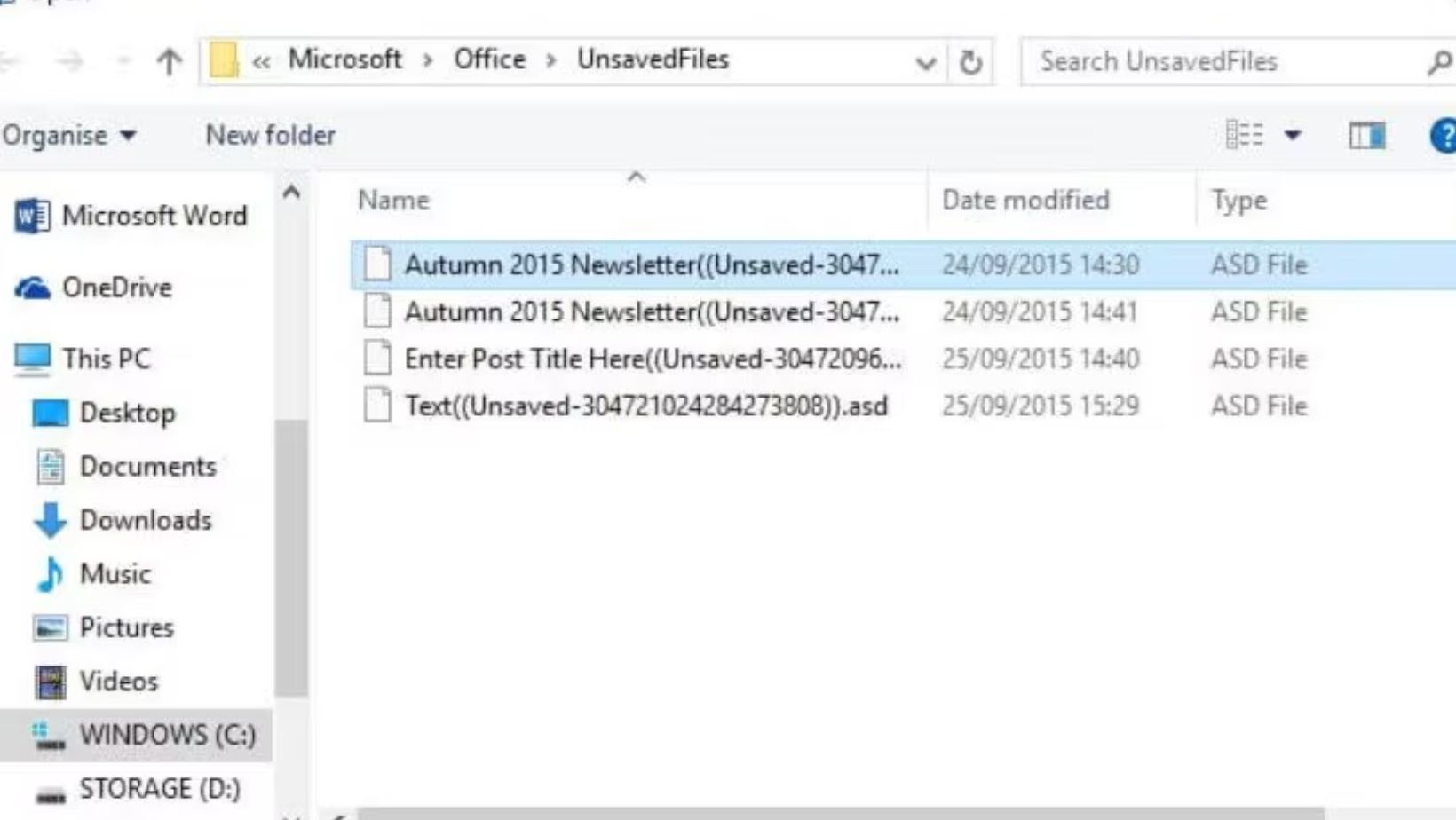1456x820 pixels.
Task: Click the horizontal scrollbar at bottom
Action: (x=839, y=814)
